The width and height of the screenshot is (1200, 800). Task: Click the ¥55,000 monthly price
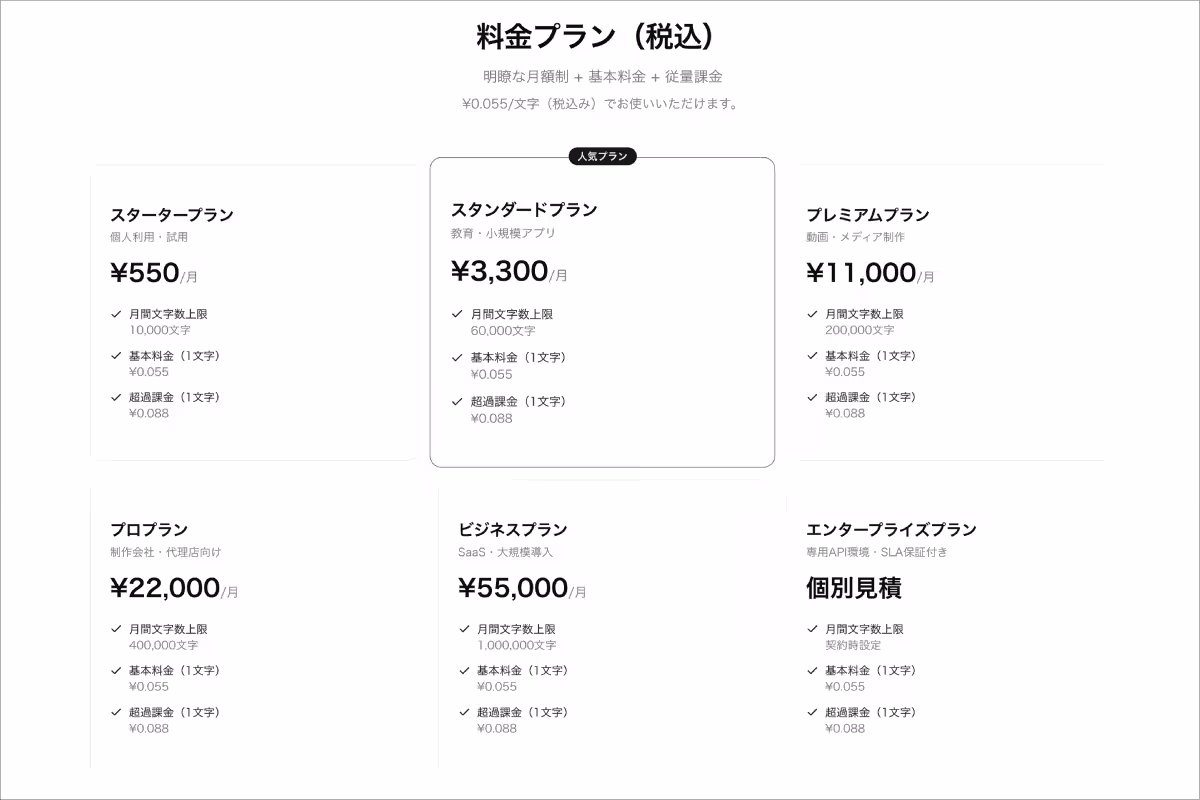point(513,588)
